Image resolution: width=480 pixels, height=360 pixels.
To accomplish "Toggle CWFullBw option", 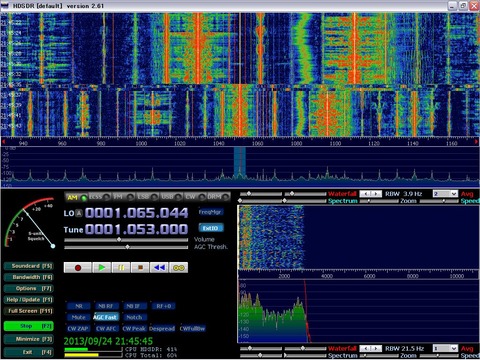I will click(x=192, y=329).
